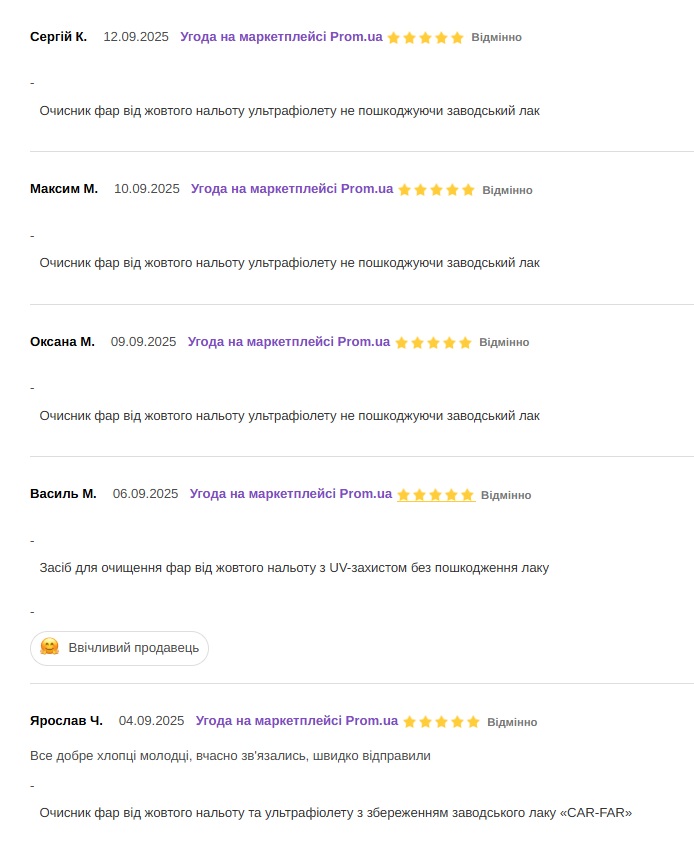Click Ярослав Ч. review comment text
Screen dimensions: 694x846
(230, 756)
